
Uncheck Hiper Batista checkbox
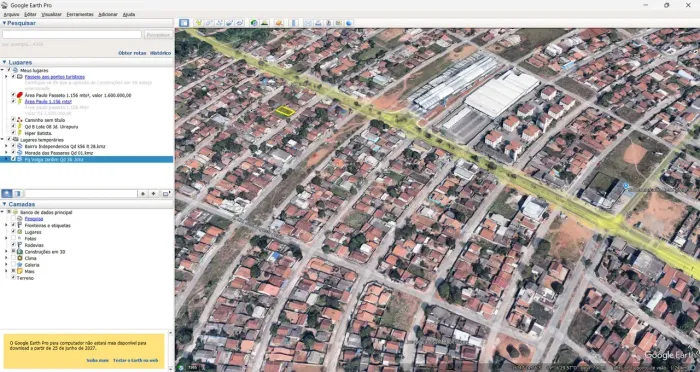tap(13, 133)
